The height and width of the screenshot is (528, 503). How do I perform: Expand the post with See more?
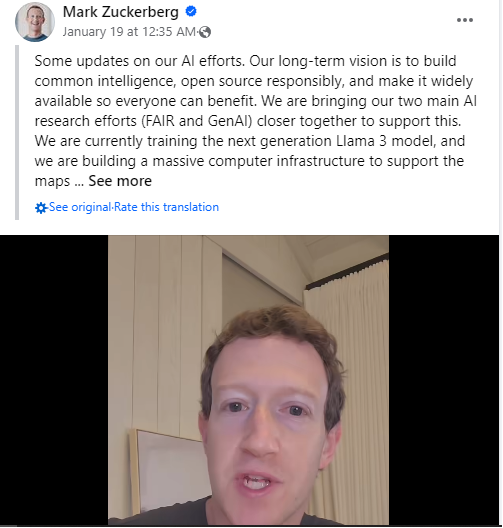[x=120, y=181]
